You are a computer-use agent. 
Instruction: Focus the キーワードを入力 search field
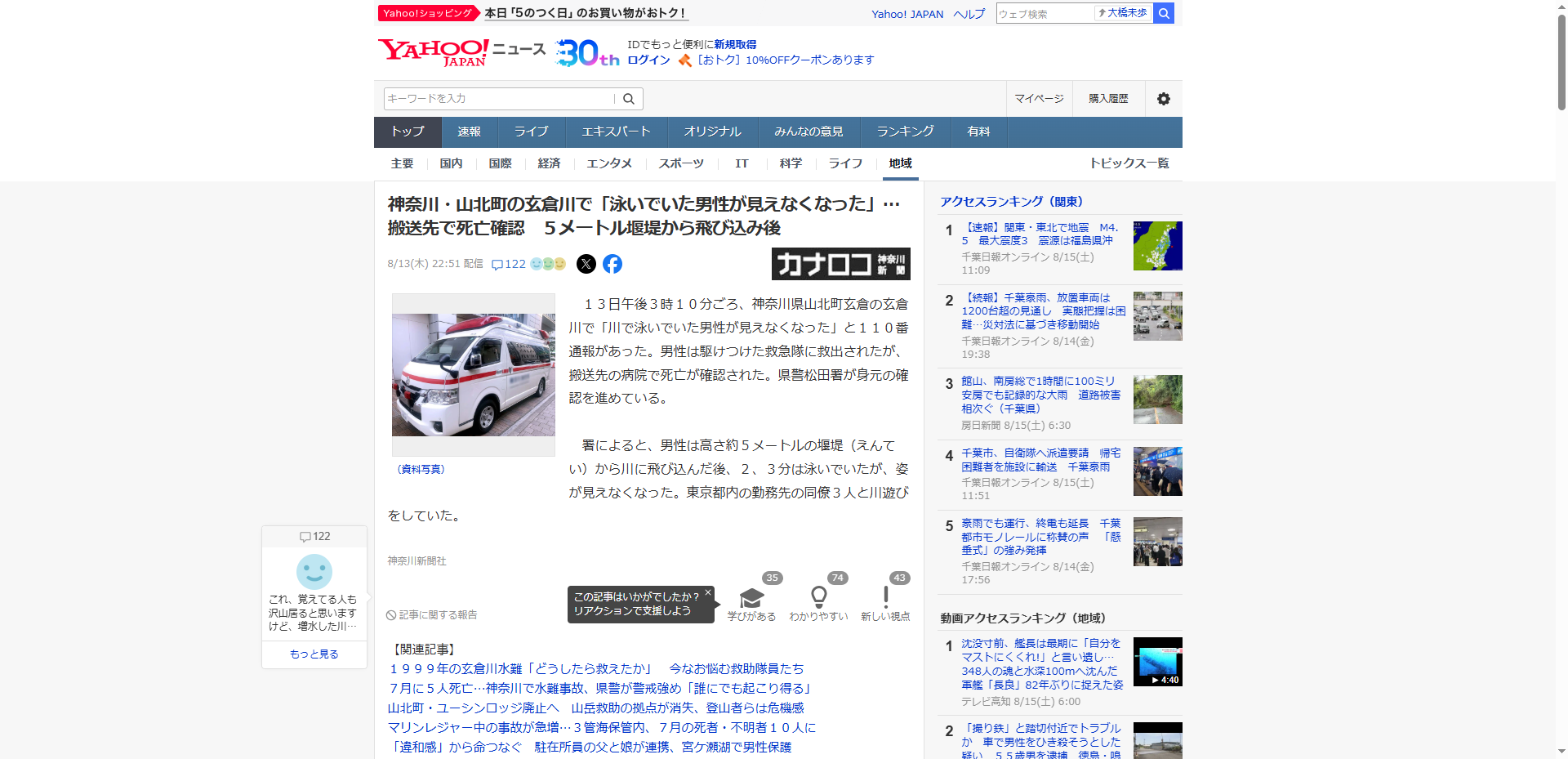pyautogui.click(x=500, y=99)
